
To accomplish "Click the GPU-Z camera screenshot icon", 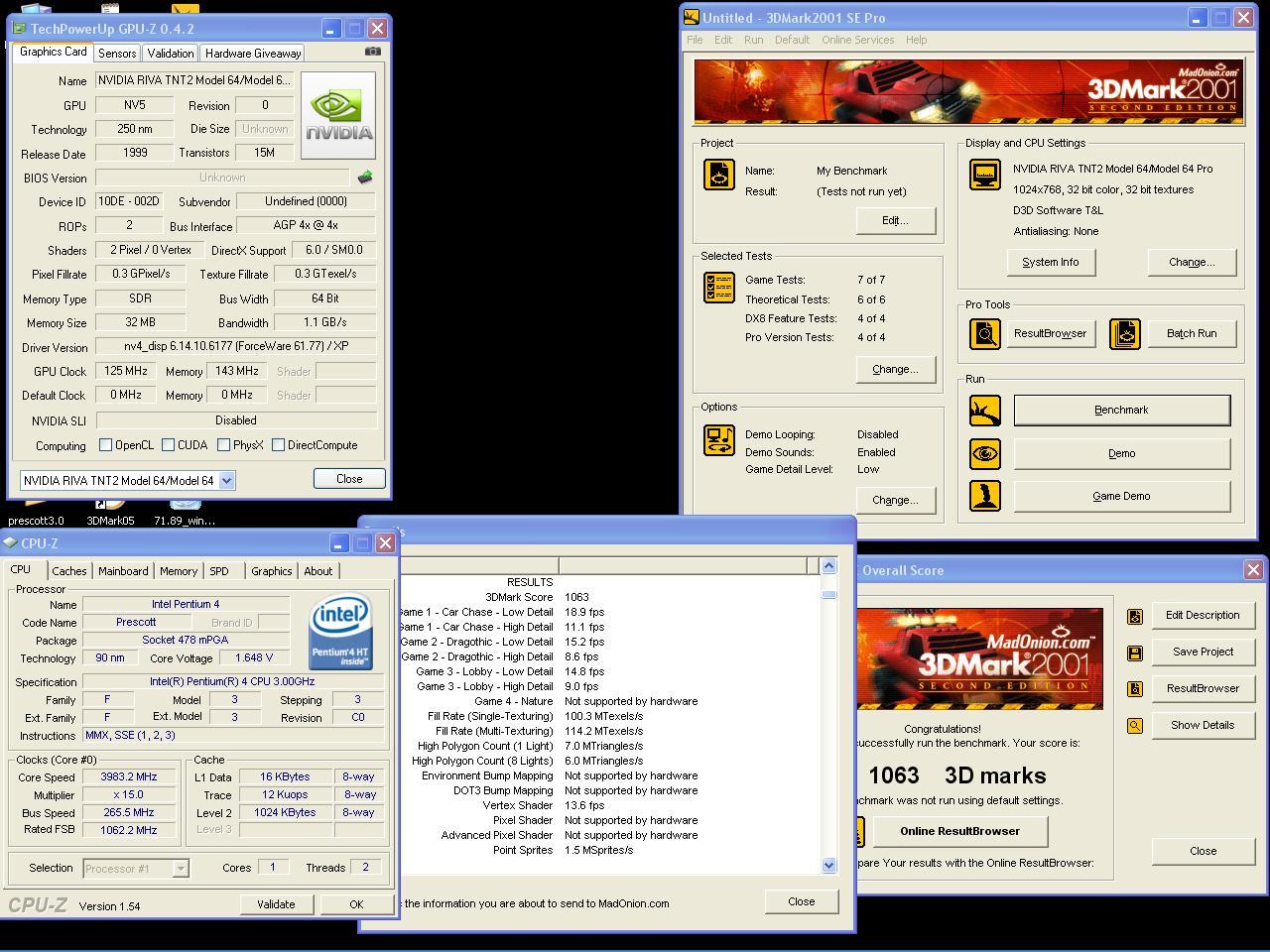I will (x=373, y=52).
